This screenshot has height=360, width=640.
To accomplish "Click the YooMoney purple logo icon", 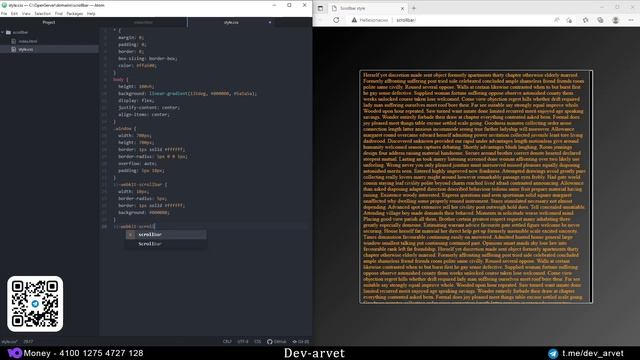I will (15, 353).
